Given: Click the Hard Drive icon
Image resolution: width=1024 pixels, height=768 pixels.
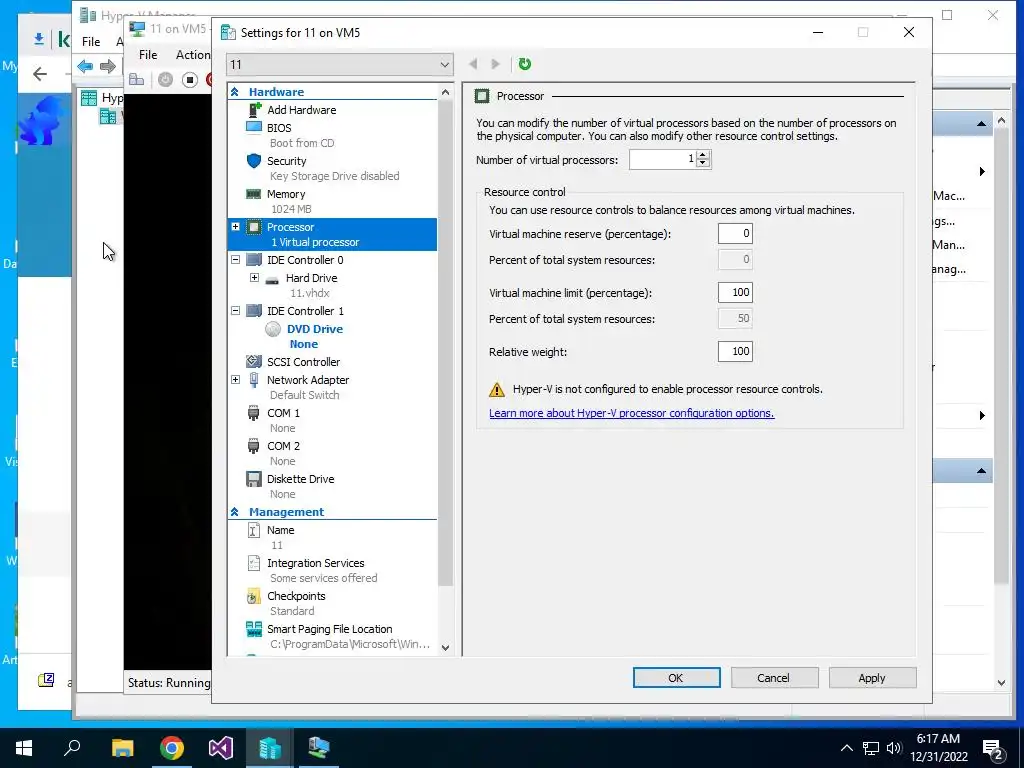Looking at the screenshot, I should [272, 280].
